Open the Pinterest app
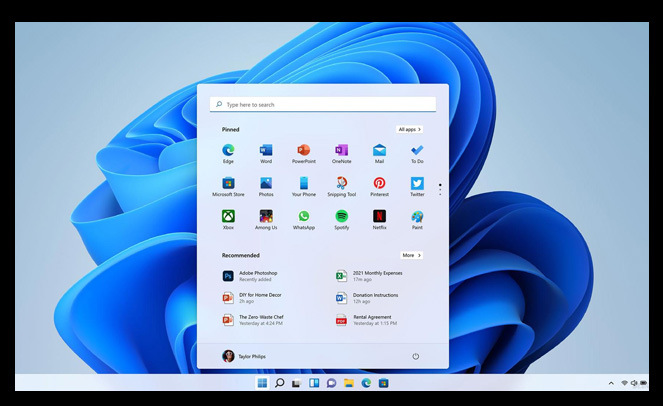This screenshot has height=406, width=663. tap(379, 187)
